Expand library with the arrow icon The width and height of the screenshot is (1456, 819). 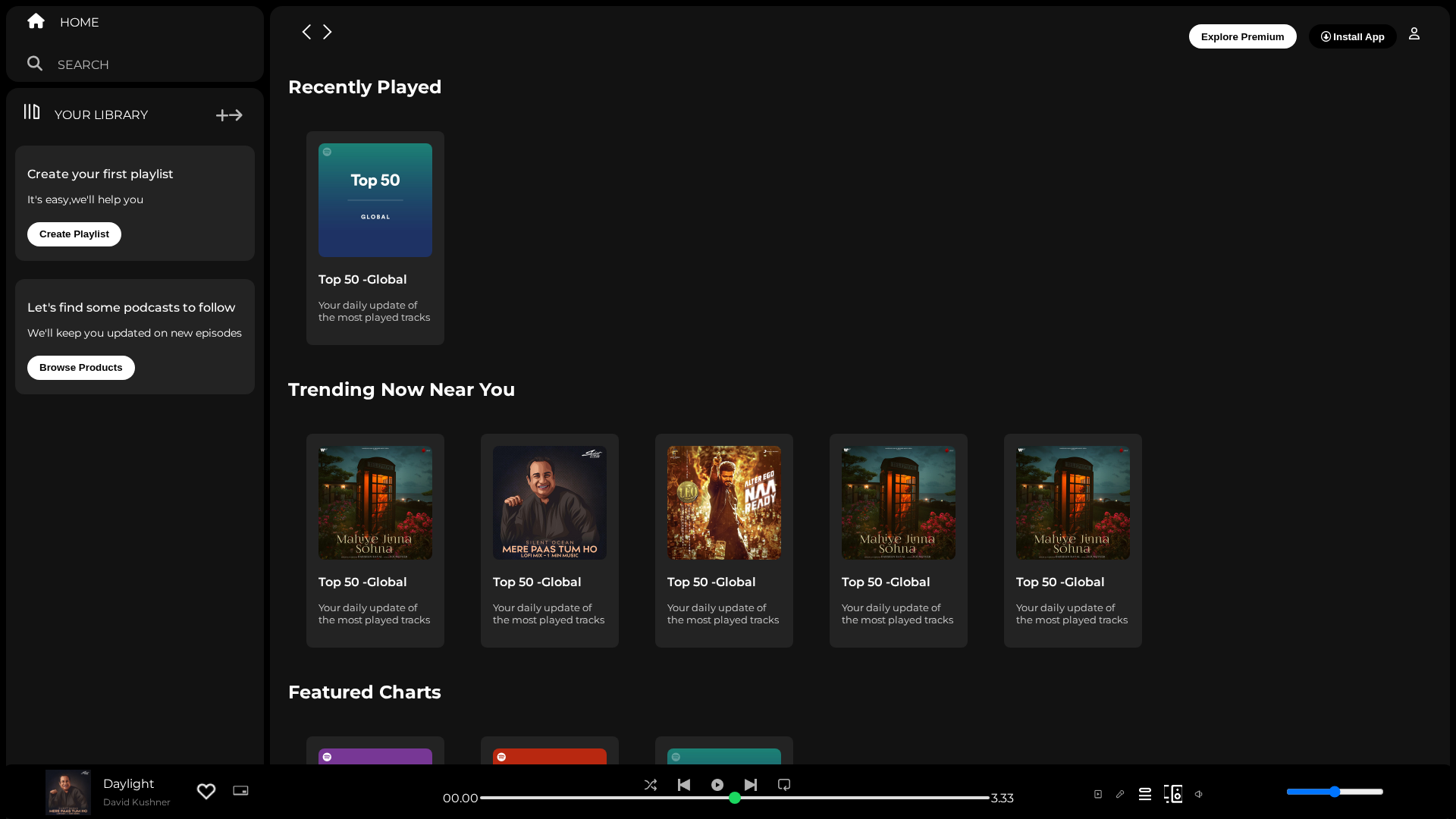pyautogui.click(x=236, y=115)
